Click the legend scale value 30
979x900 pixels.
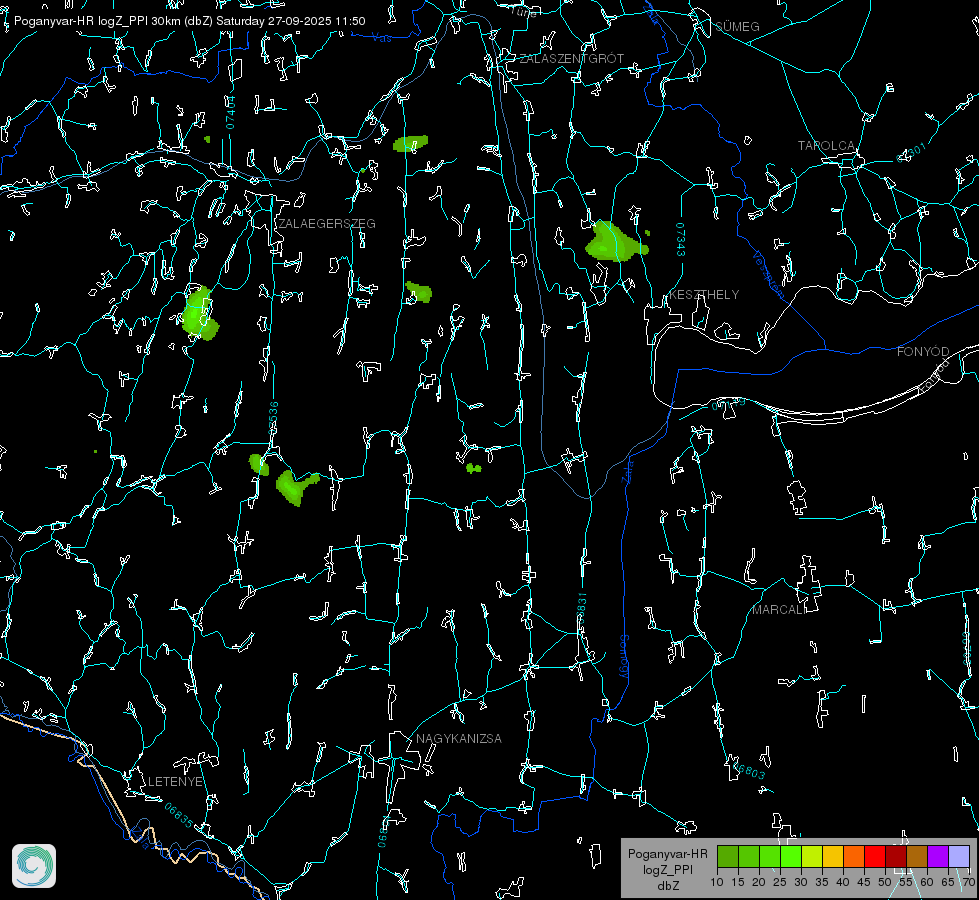click(x=801, y=882)
